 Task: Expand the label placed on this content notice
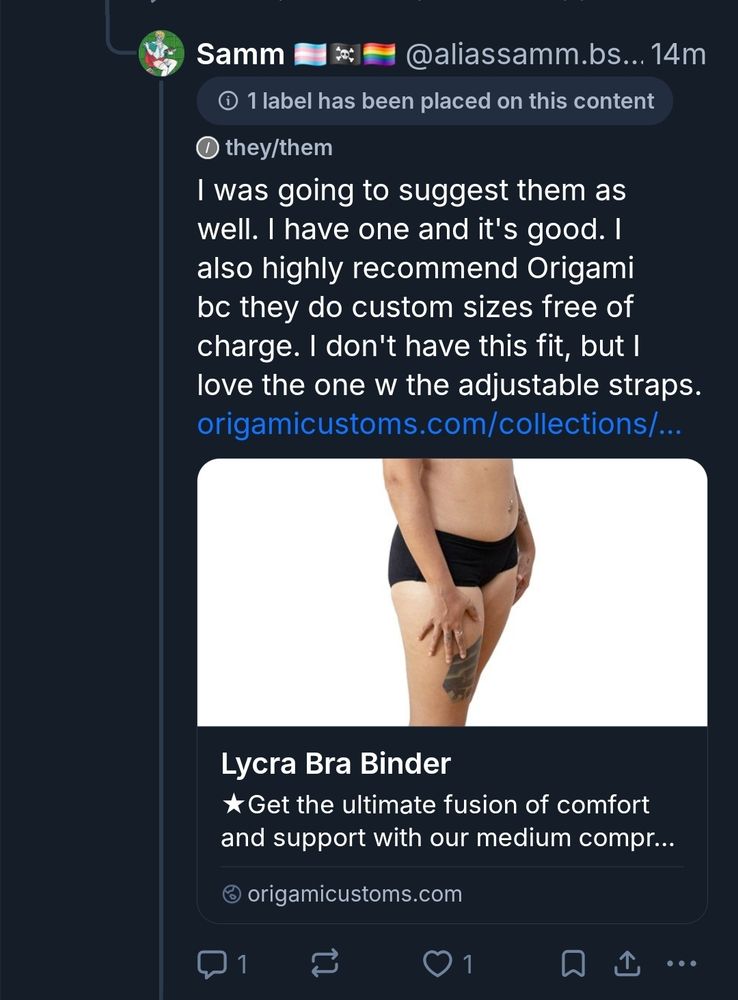[x=434, y=100]
